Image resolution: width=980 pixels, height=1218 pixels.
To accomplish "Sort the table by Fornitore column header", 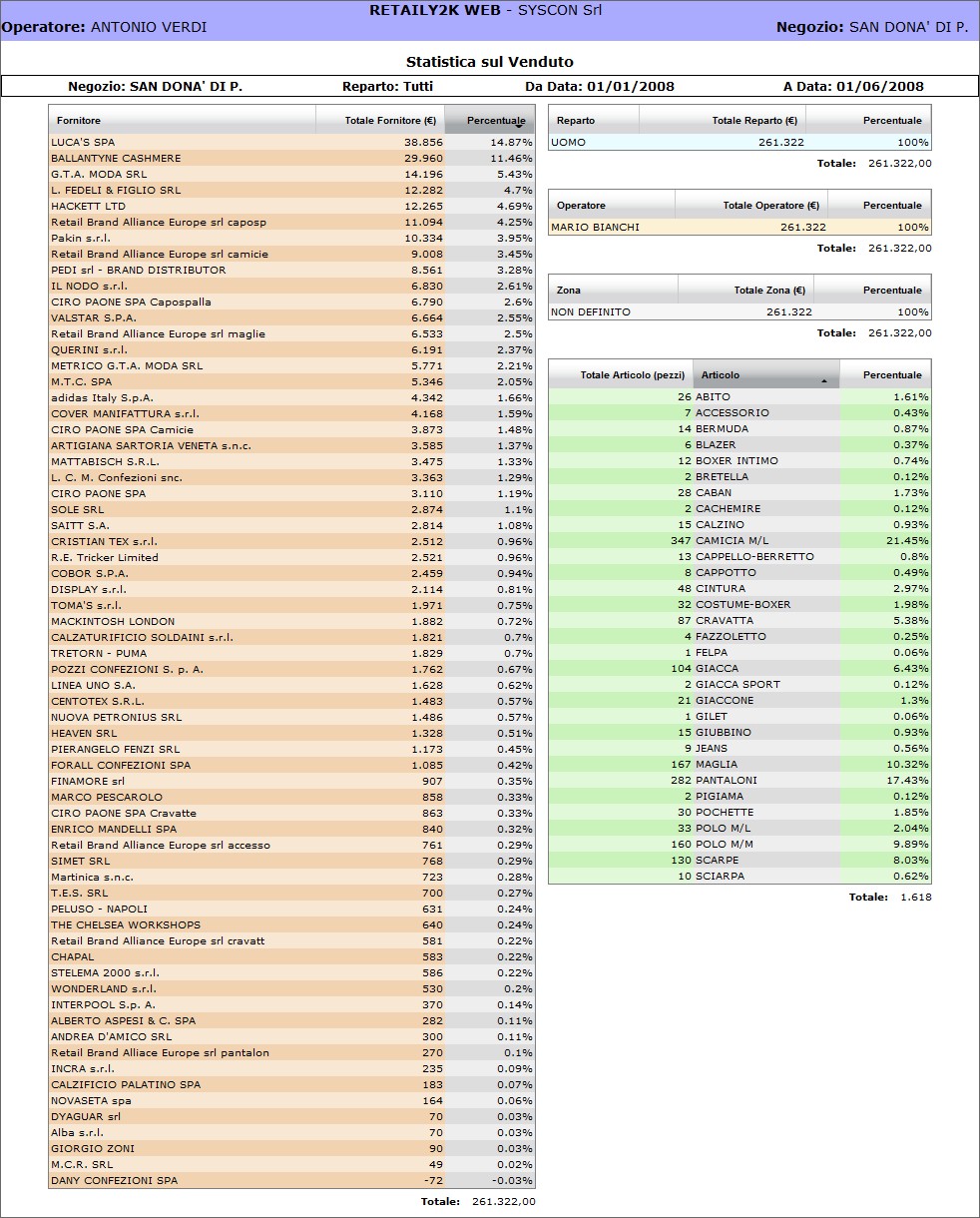I will point(182,120).
